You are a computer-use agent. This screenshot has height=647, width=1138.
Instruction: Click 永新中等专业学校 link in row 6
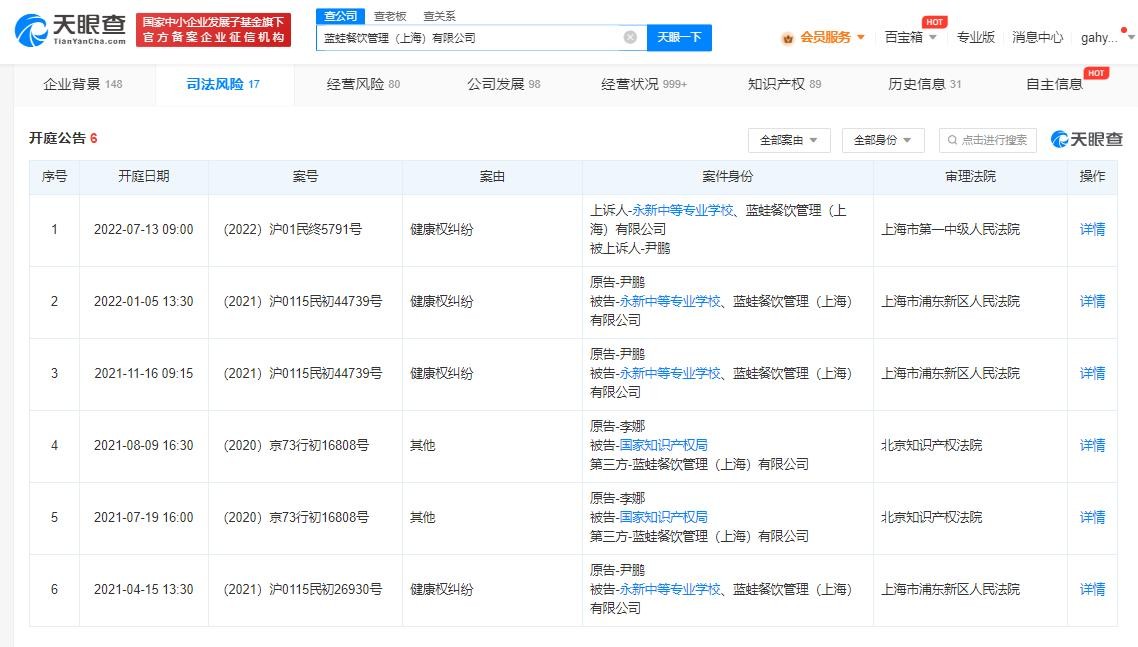[x=670, y=589]
